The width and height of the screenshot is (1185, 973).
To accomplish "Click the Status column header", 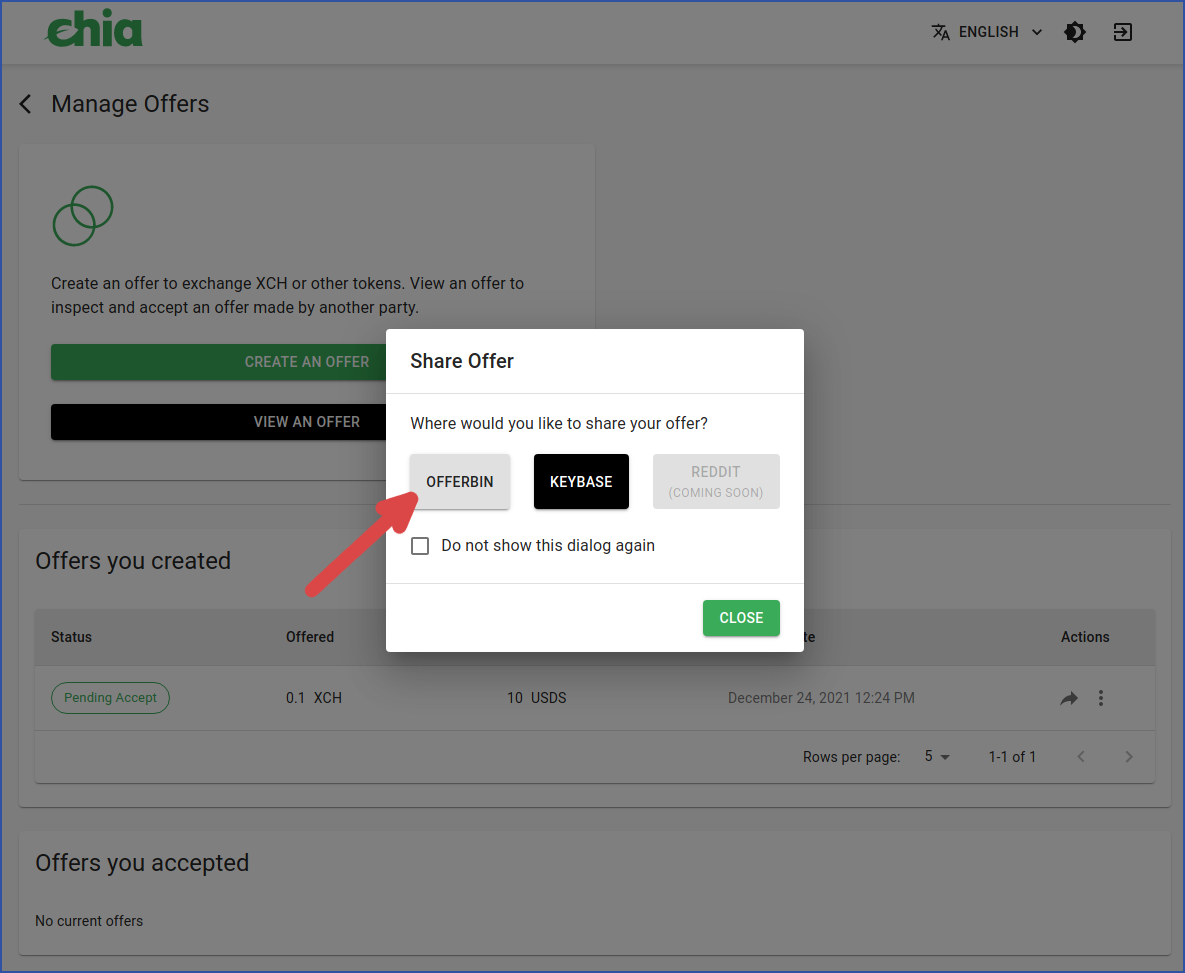I will [71, 637].
